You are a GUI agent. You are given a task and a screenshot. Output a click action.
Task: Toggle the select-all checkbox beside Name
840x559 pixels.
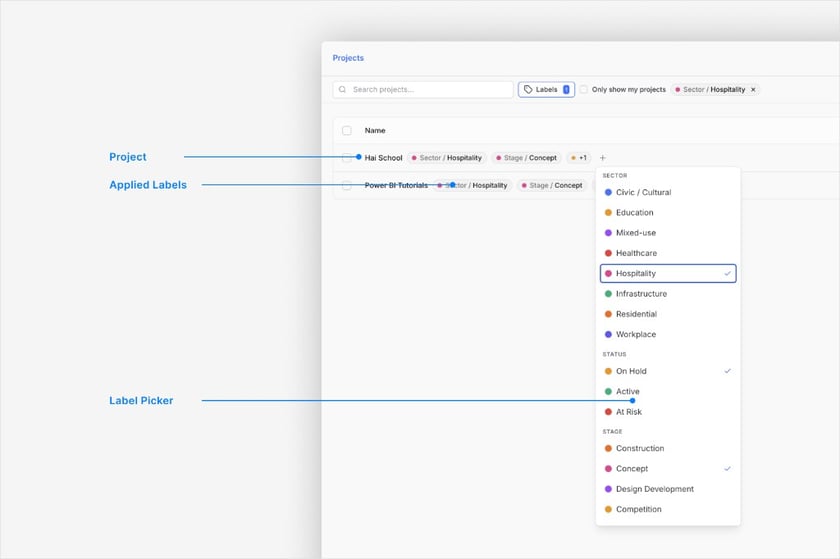tap(347, 130)
